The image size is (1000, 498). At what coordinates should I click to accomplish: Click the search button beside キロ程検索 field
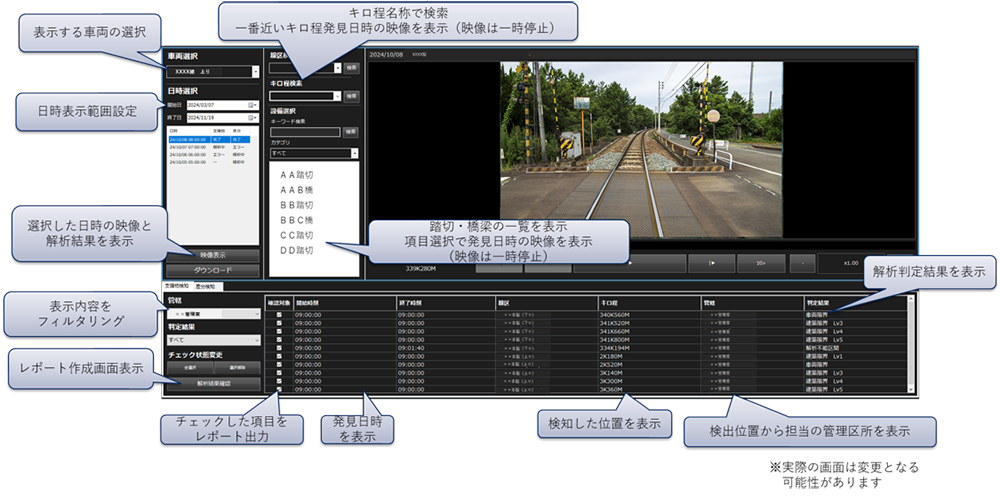click(351, 96)
